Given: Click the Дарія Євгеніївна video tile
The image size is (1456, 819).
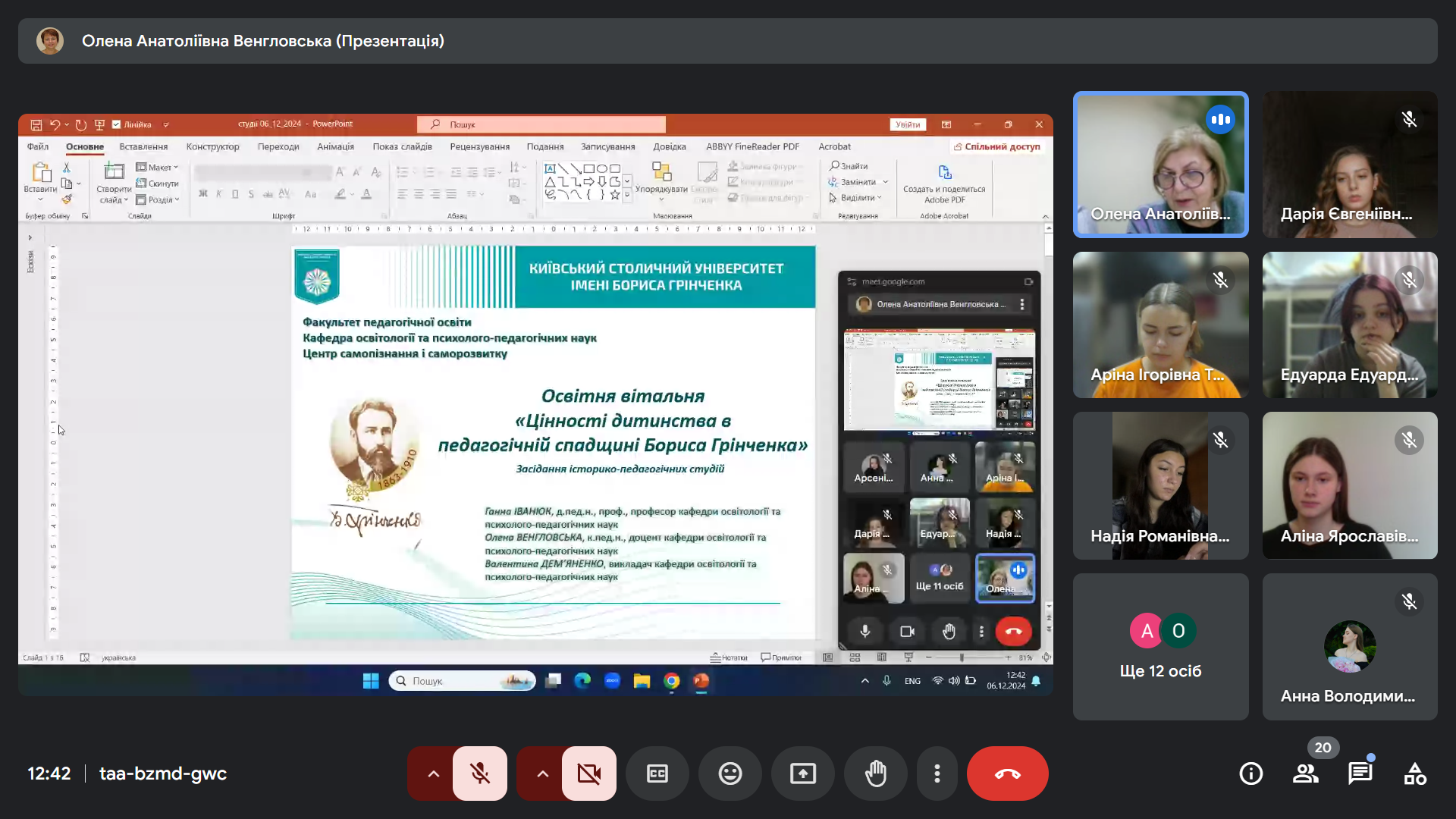Looking at the screenshot, I should [1349, 165].
